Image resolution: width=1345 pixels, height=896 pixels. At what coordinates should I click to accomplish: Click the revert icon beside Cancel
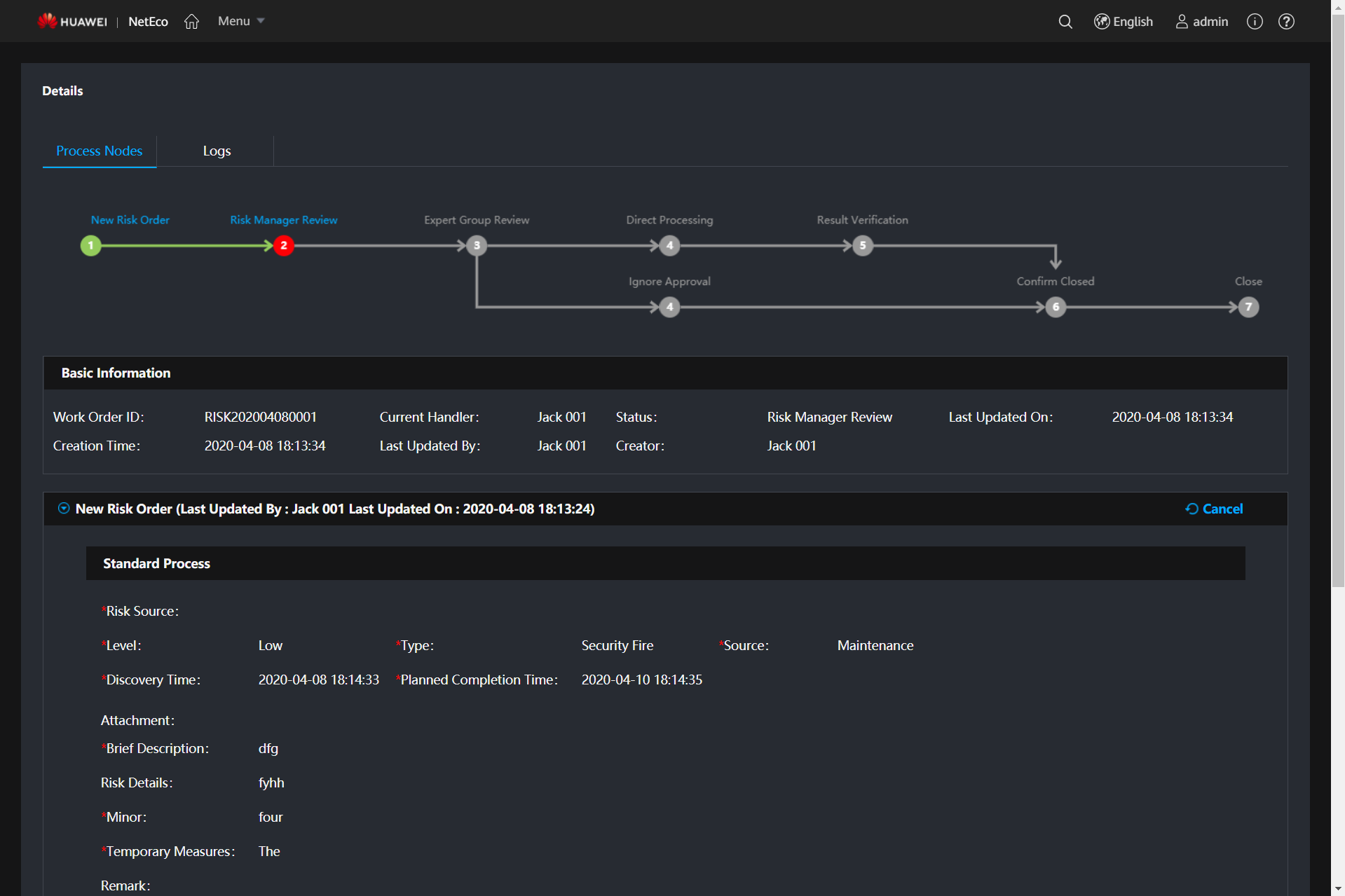tap(1192, 509)
